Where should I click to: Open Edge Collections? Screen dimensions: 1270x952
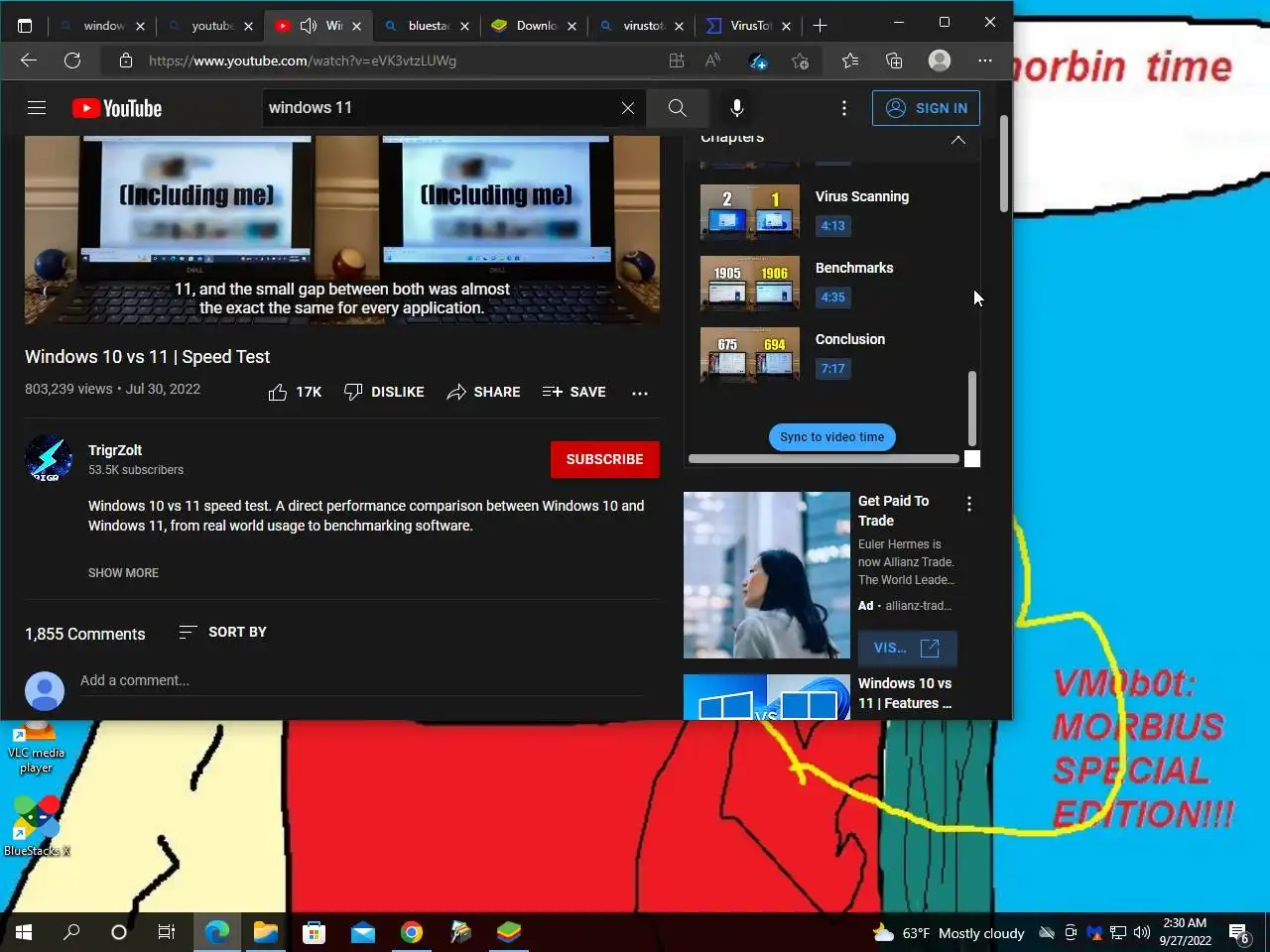click(x=894, y=60)
